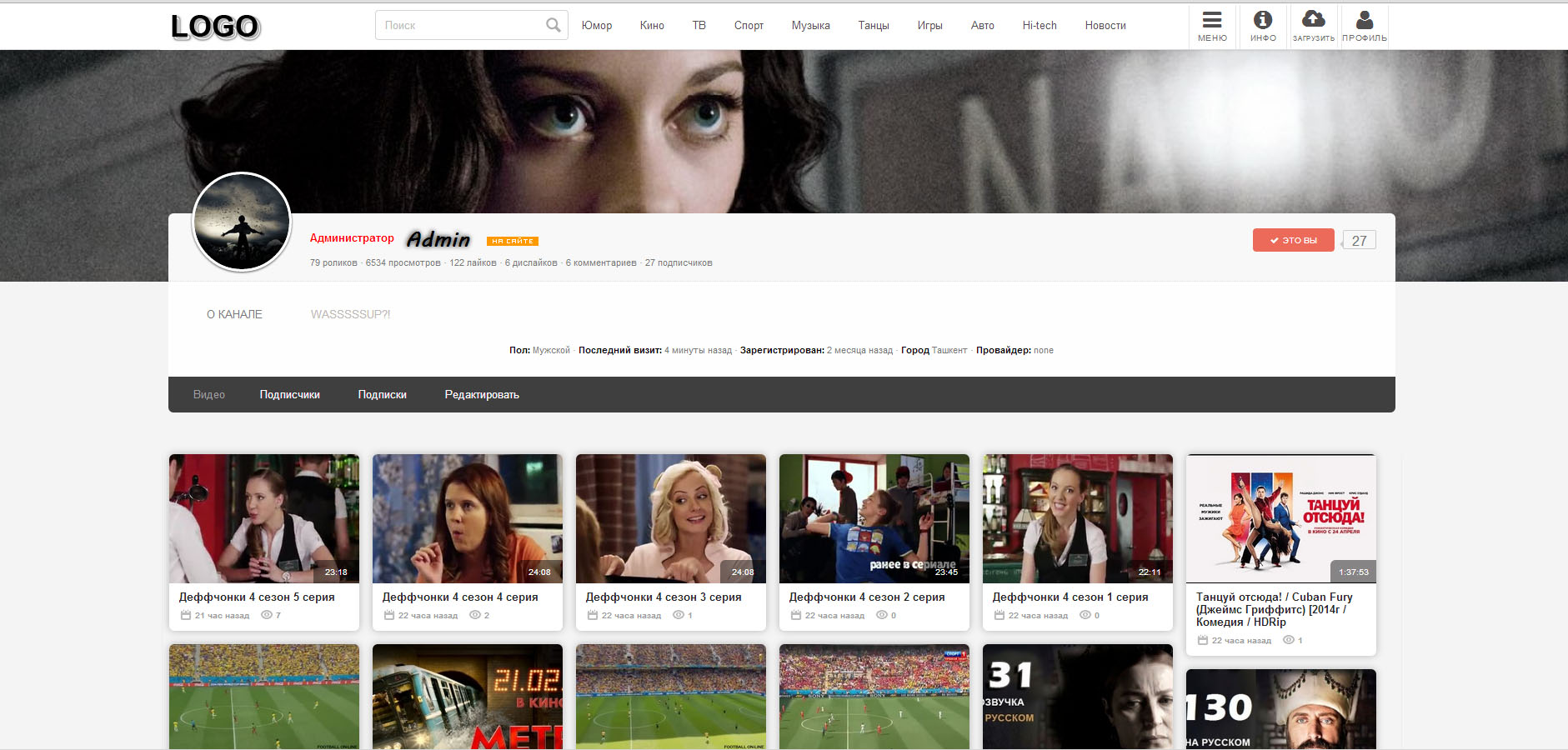Click the 6534 просмотров stat
This screenshot has height=750, width=1568.
(x=403, y=262)
